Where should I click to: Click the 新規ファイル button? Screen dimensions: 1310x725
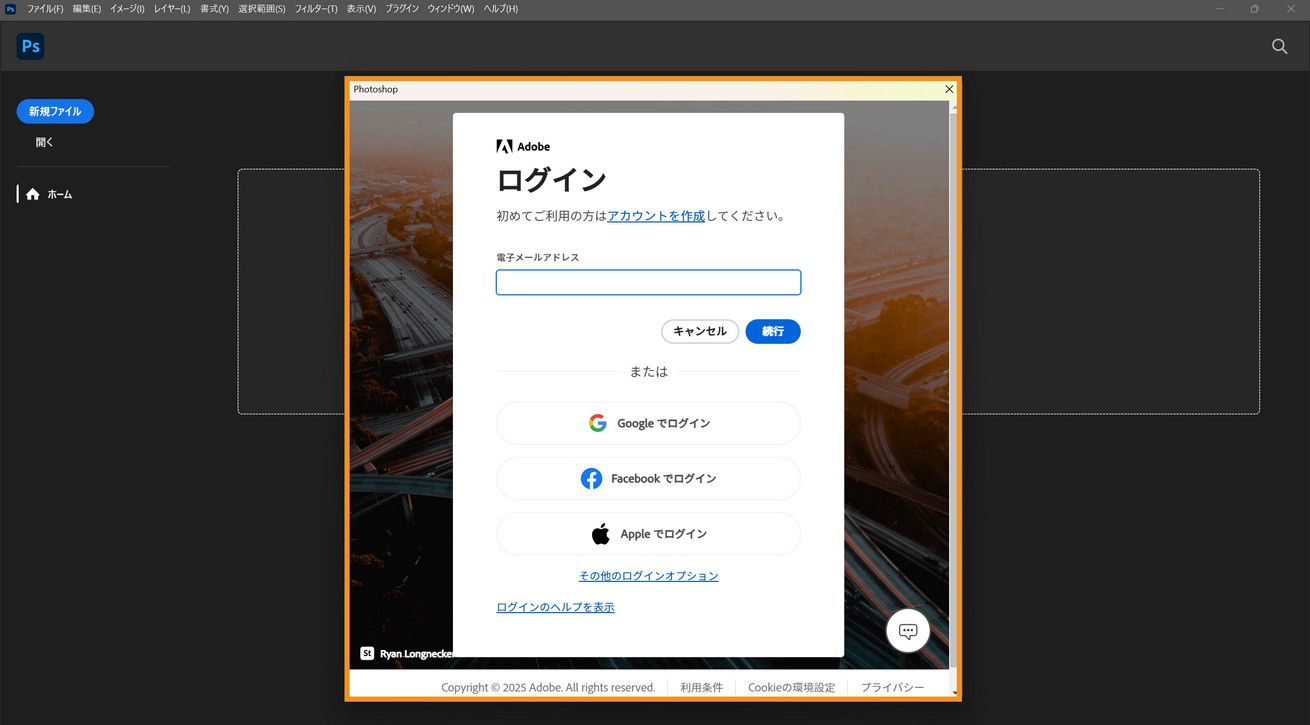(55, 111)
